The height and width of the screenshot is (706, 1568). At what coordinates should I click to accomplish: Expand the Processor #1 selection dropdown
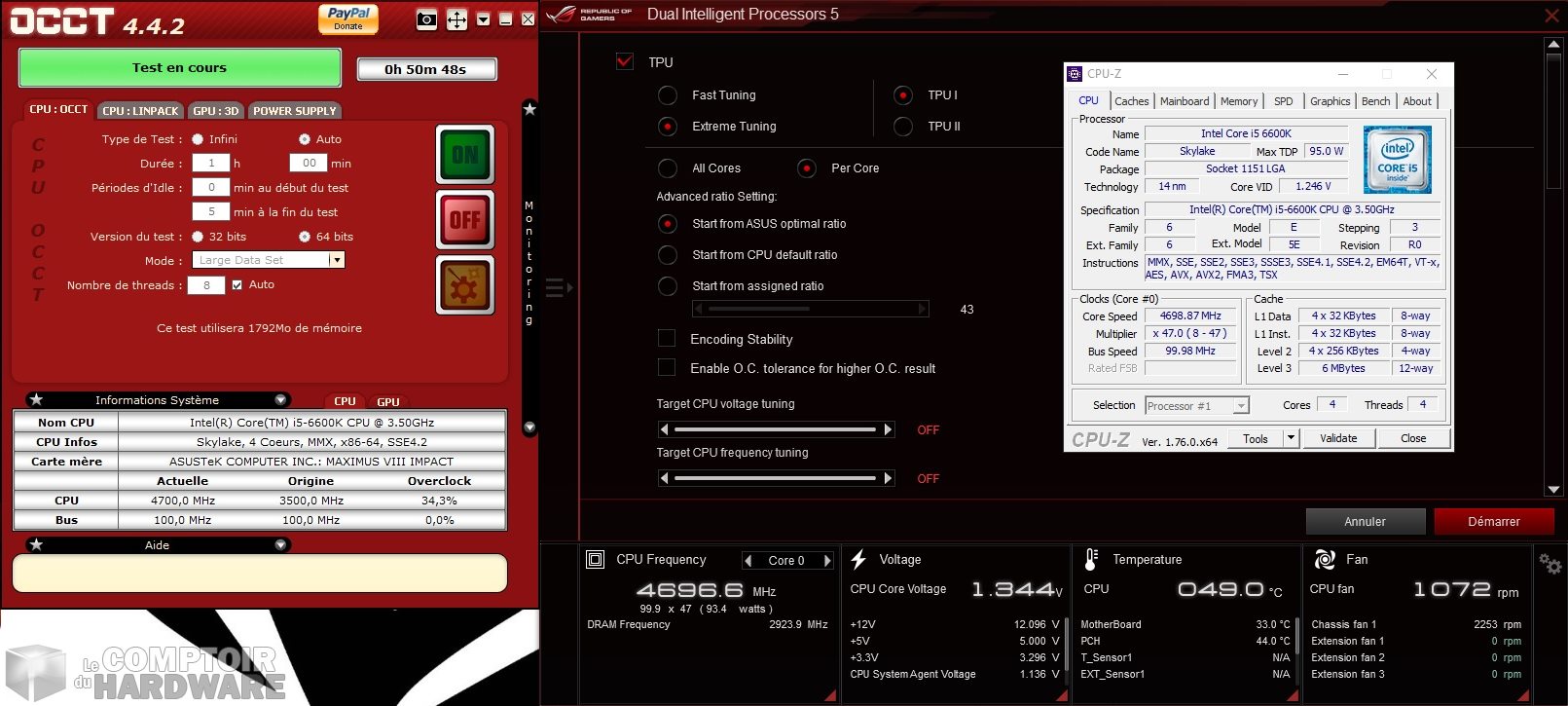(1241, 406)
